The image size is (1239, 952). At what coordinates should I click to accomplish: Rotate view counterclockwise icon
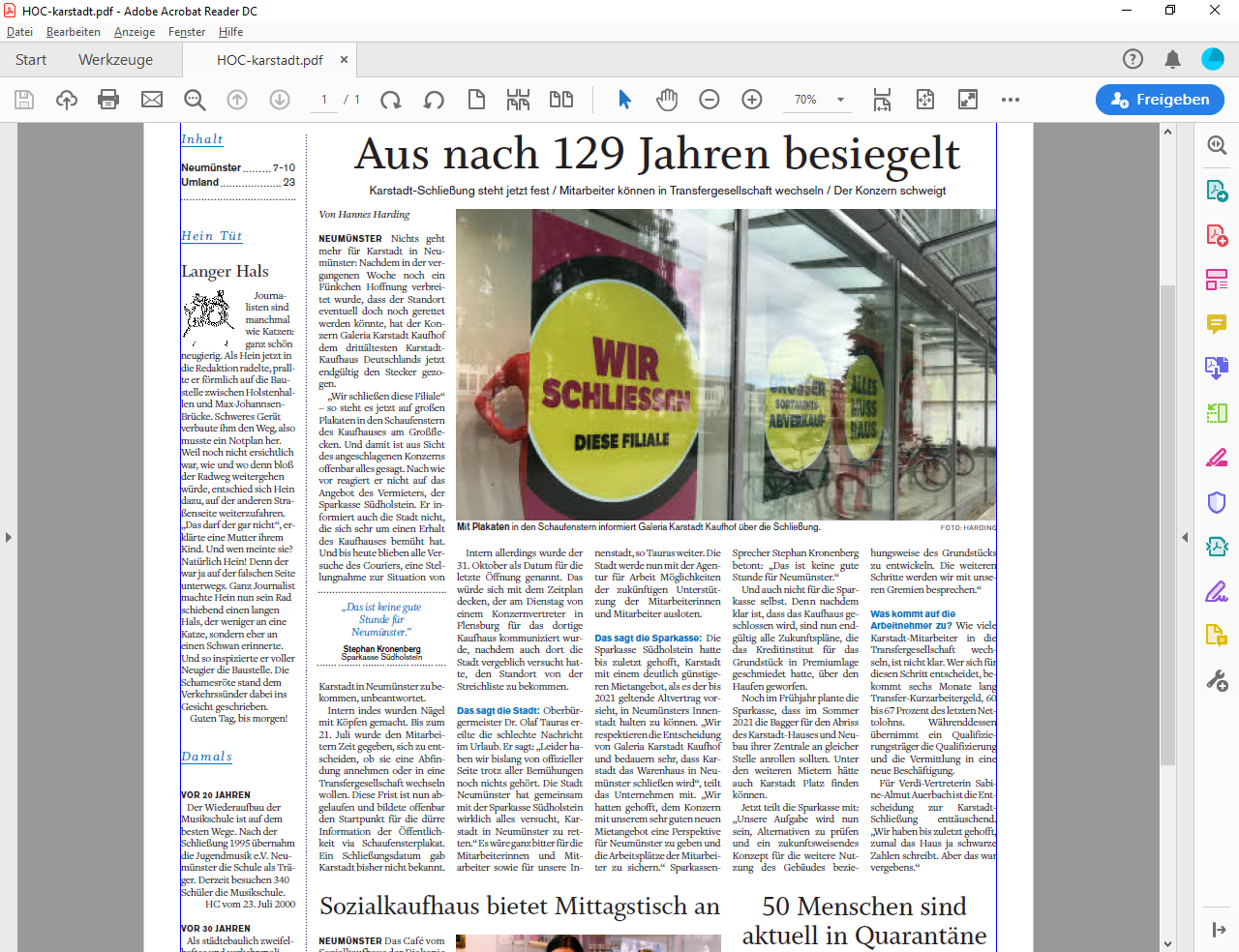click(434, 100)
